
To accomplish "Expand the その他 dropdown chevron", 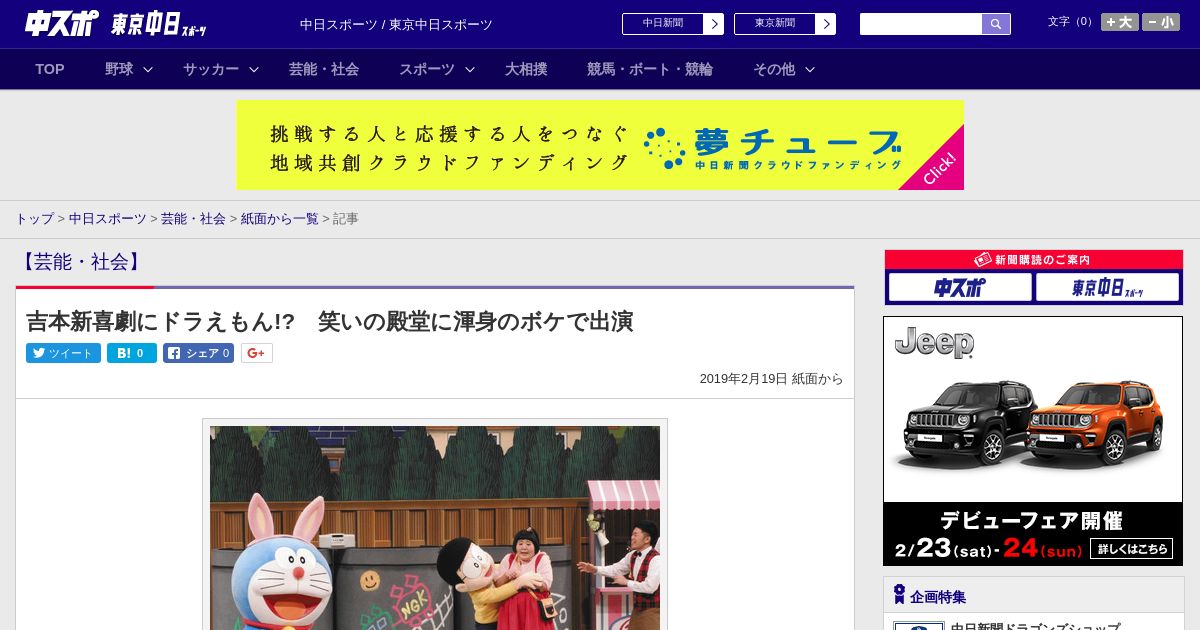I will click(810, 69).
